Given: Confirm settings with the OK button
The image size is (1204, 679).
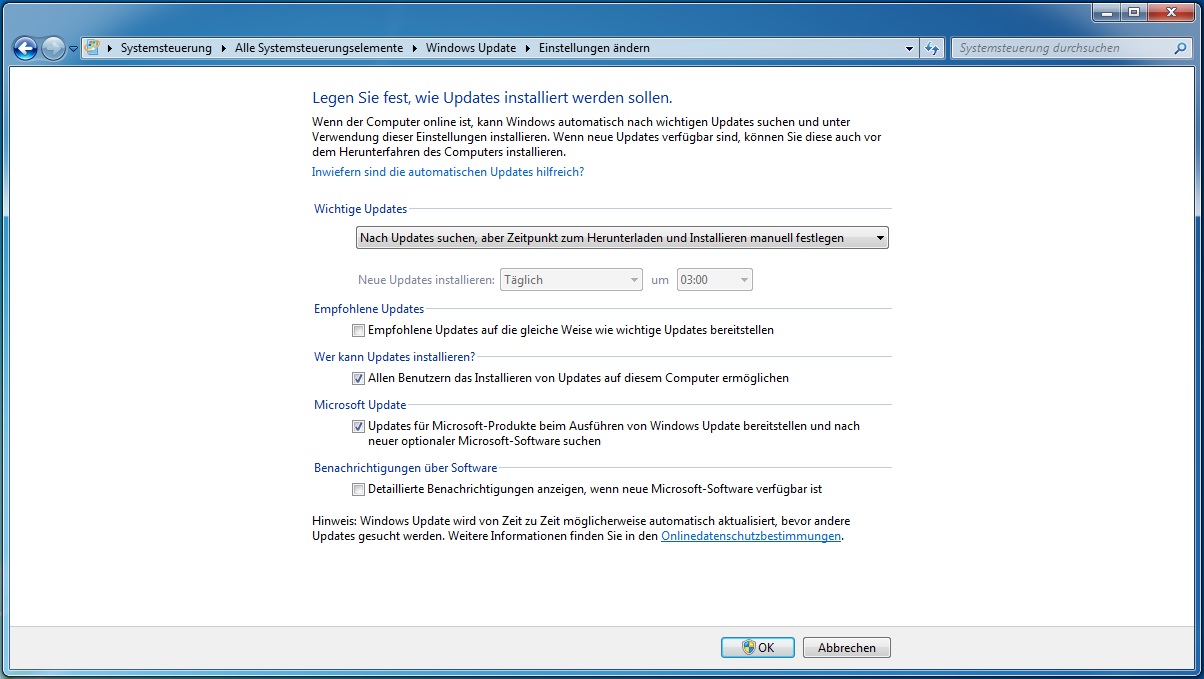Looking at the screenshot, I should click(757, 648).
